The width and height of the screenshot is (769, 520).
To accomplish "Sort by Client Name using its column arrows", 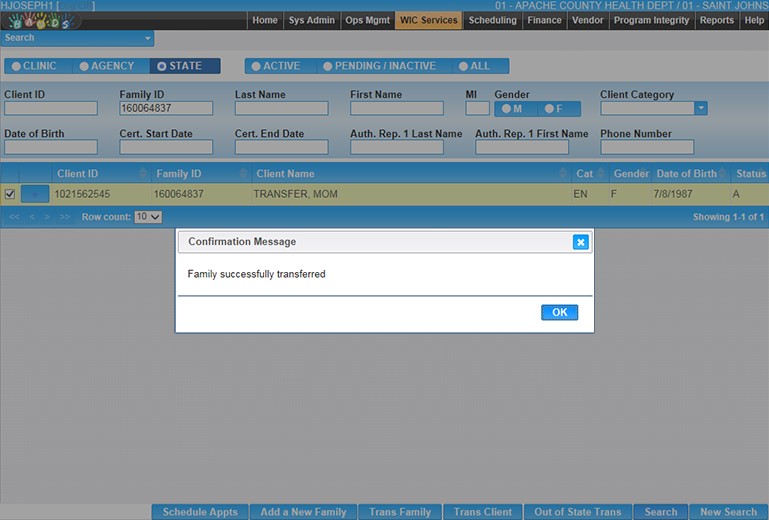I will (562, 174).
